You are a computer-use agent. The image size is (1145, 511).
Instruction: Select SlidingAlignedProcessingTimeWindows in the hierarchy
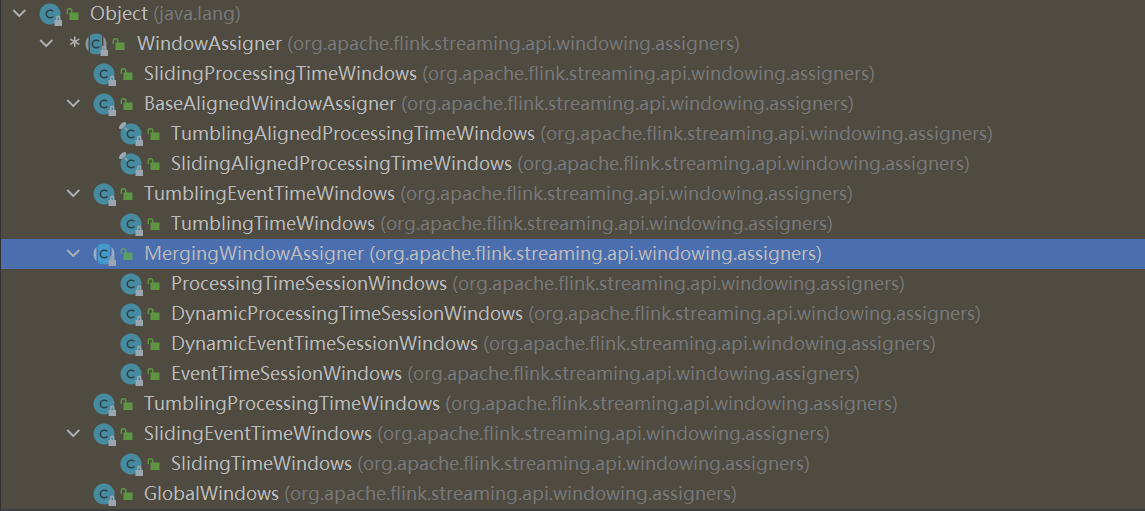(x=341, y=164)
